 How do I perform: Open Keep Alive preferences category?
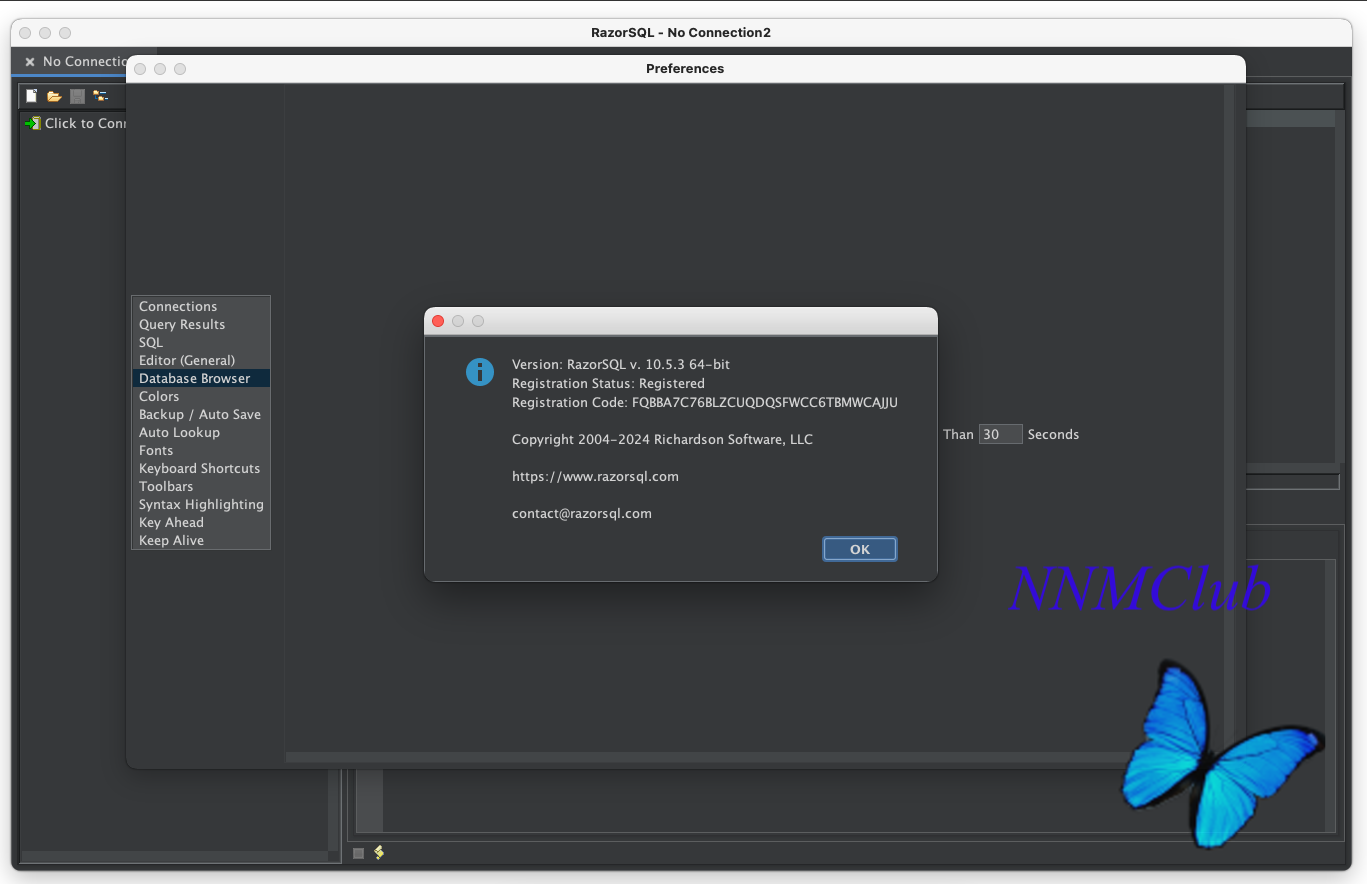tap(201, 540)
